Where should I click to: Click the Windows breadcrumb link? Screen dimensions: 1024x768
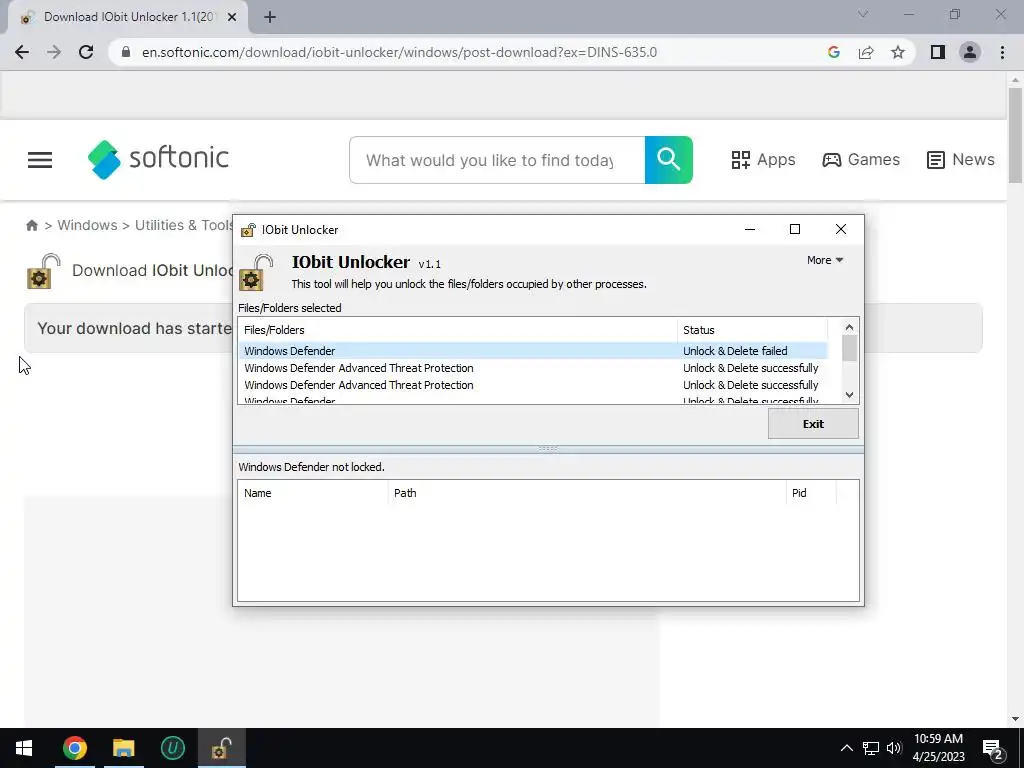pos(88,225)
